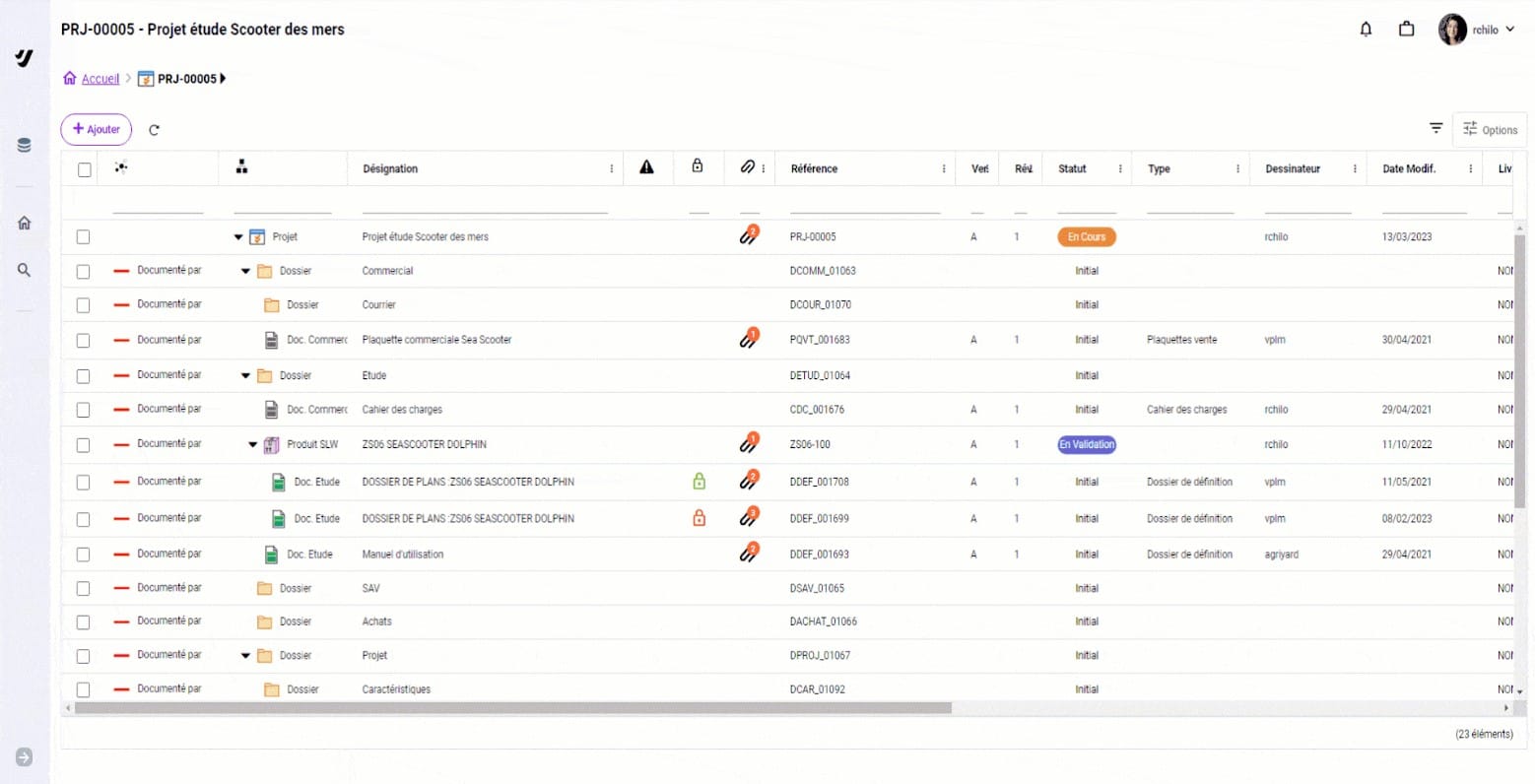Toggle the select-all checkbox in header
1535x784 pixels.
85,169
